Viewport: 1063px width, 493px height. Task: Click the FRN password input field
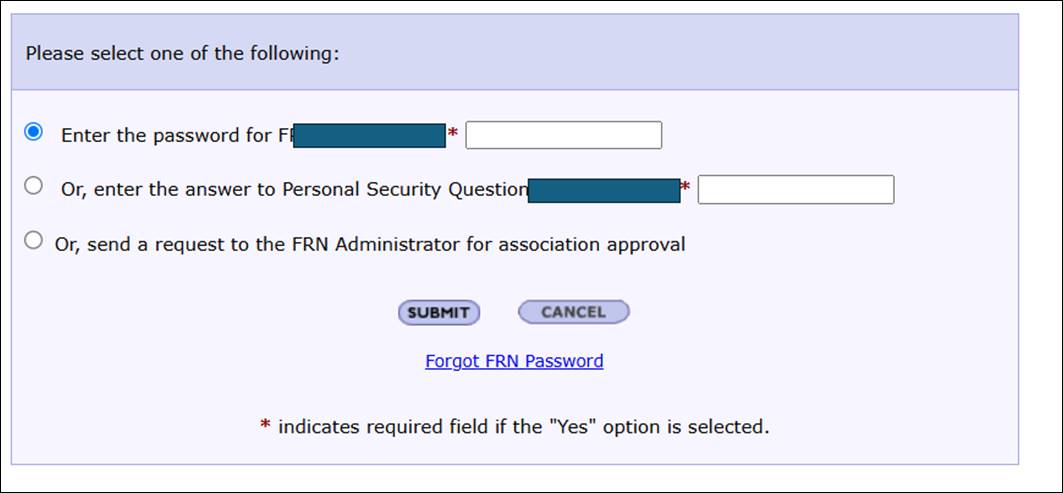click(x=563, y=135)
